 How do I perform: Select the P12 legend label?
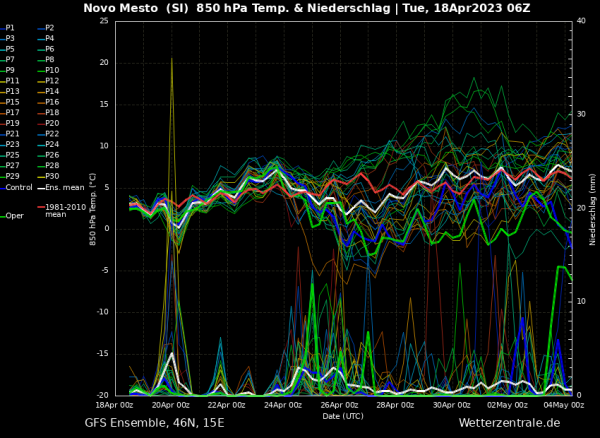click(x=48, y=81)
